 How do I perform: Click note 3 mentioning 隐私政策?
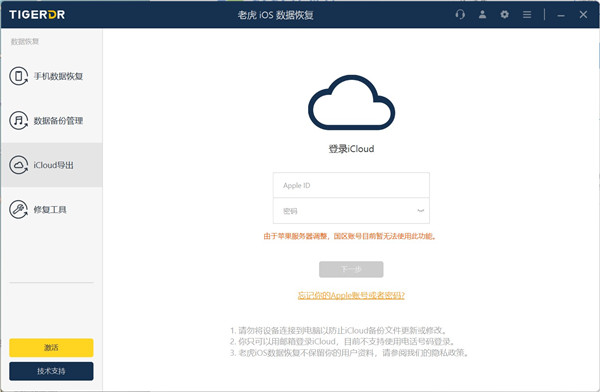click(349, 353)
